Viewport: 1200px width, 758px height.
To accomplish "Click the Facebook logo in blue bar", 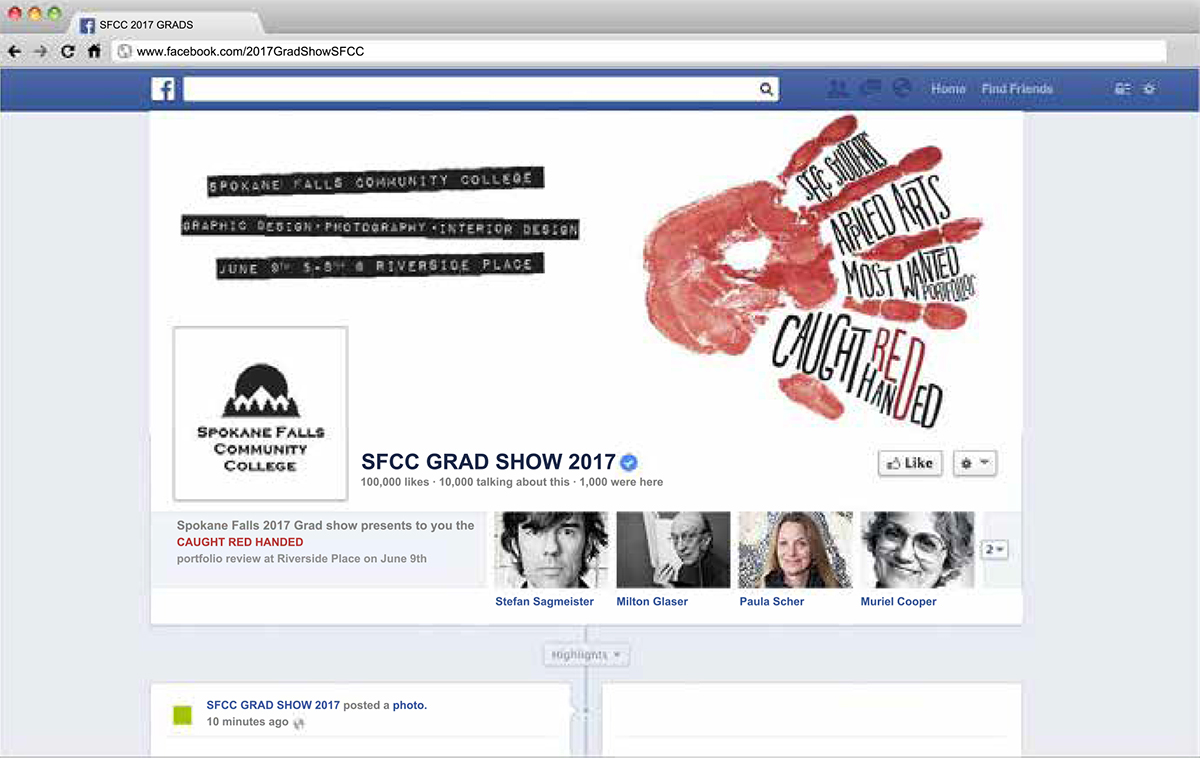I will [163, 89].
